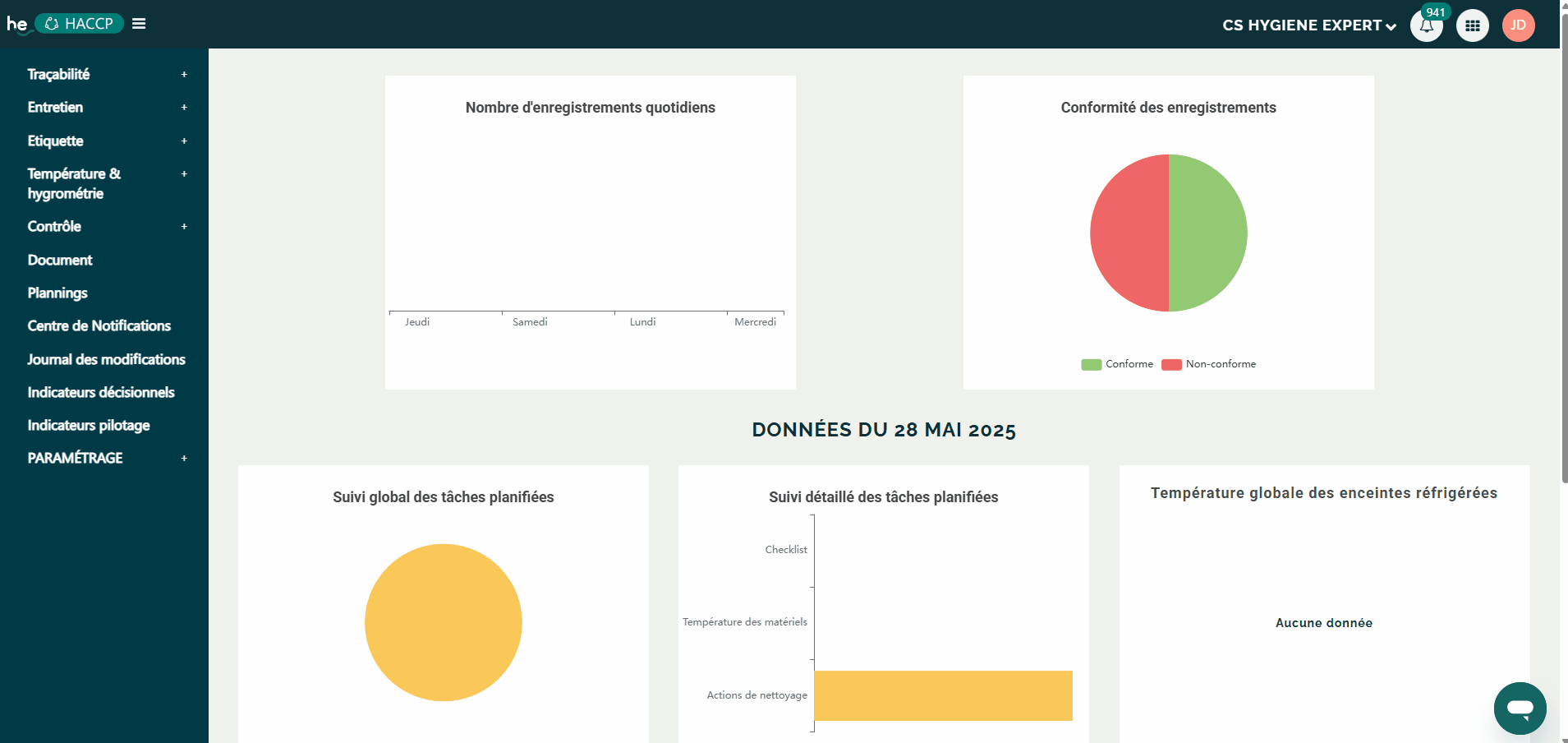Open the HACCP module badge
1568x743 pixels.
pos(80,24)
